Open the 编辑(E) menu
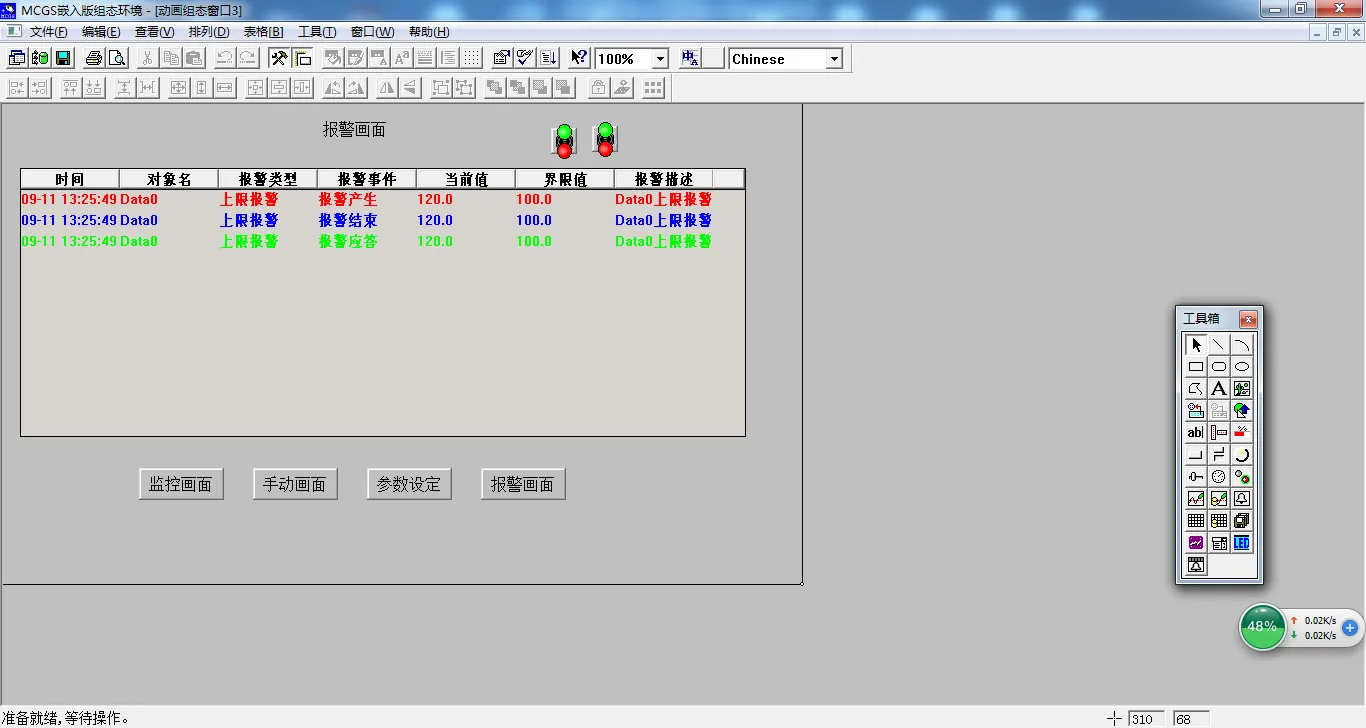 (x=101, y=32)
